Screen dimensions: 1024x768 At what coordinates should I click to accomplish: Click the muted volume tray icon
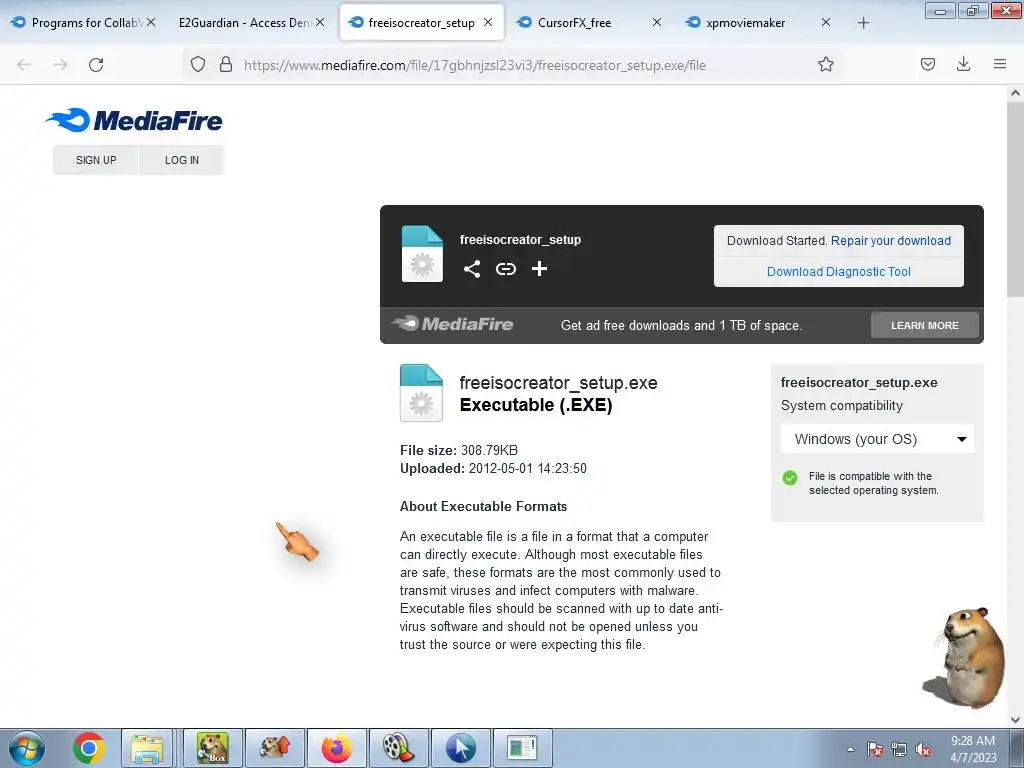[x=922, y=749]
